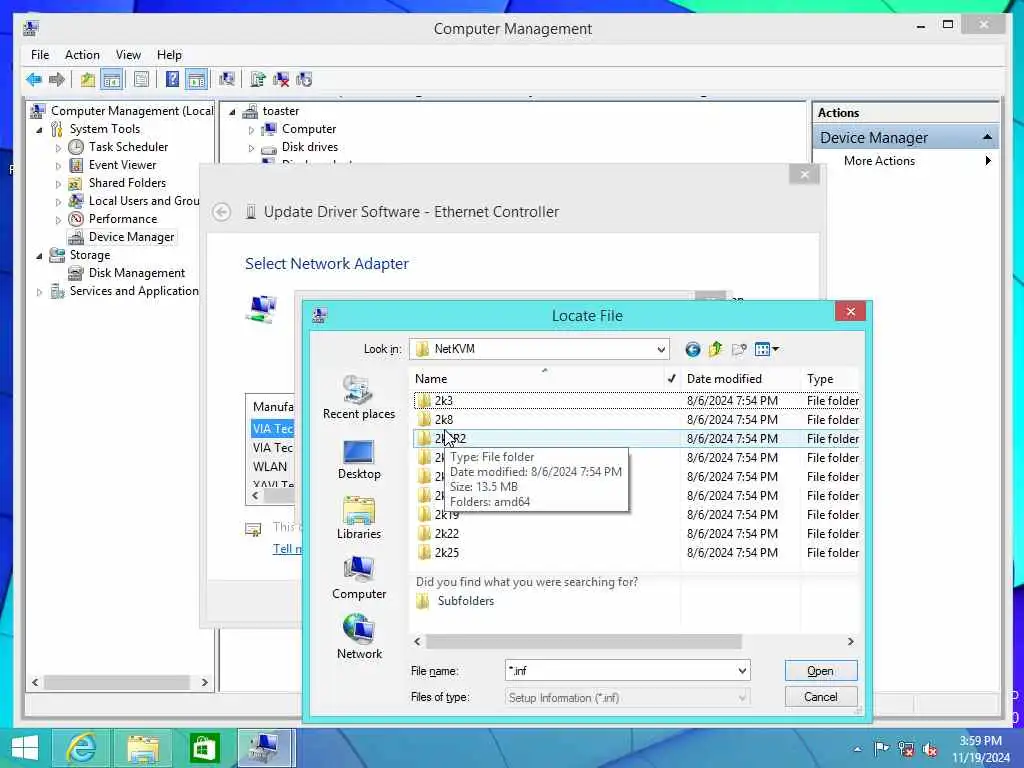This screenshot has height=768, width=1024.
Task: Open Recent places in Locate File sidebar
Action: 359,398
